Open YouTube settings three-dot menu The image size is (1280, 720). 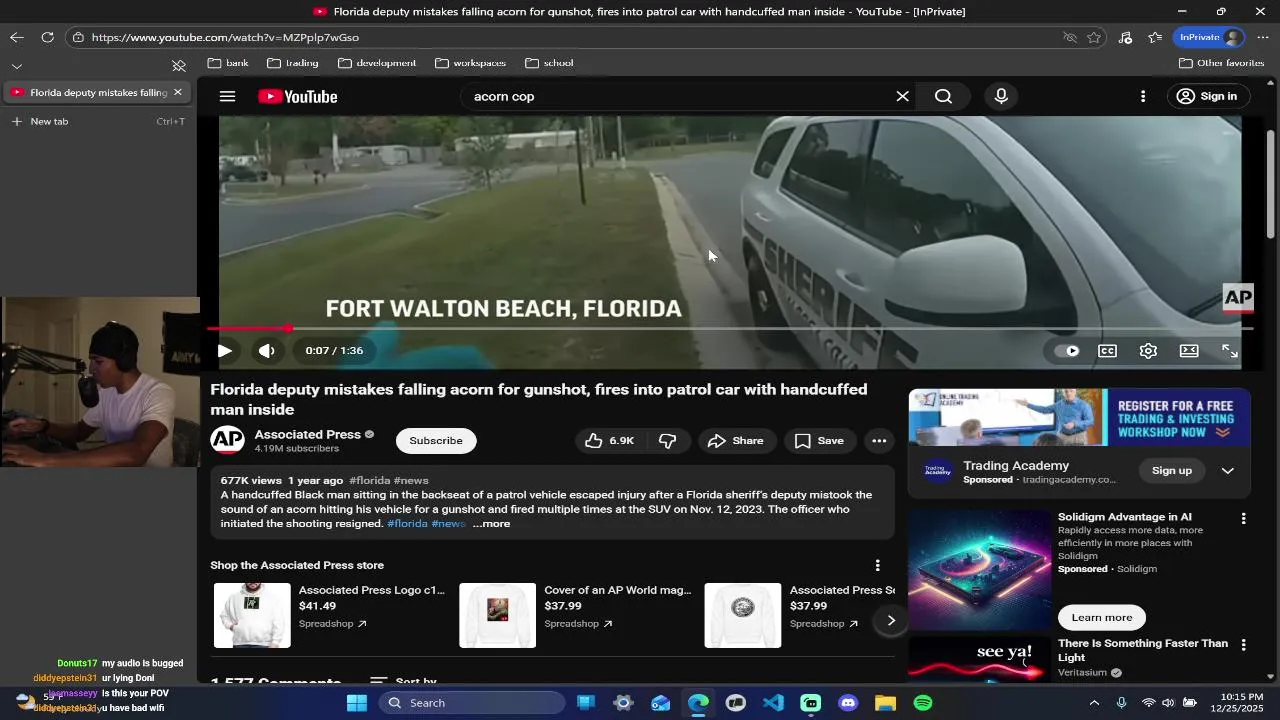(x=1143, y=96)
